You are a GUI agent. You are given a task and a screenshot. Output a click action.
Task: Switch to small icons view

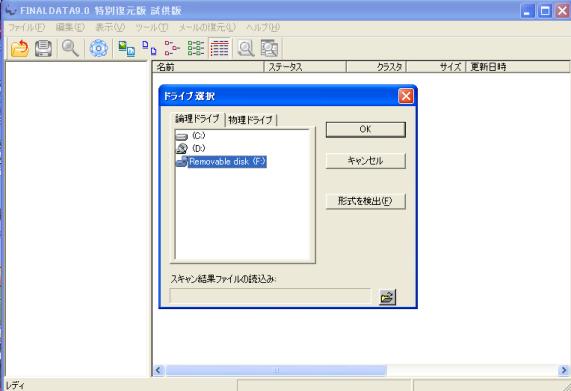tap(149, 48)
